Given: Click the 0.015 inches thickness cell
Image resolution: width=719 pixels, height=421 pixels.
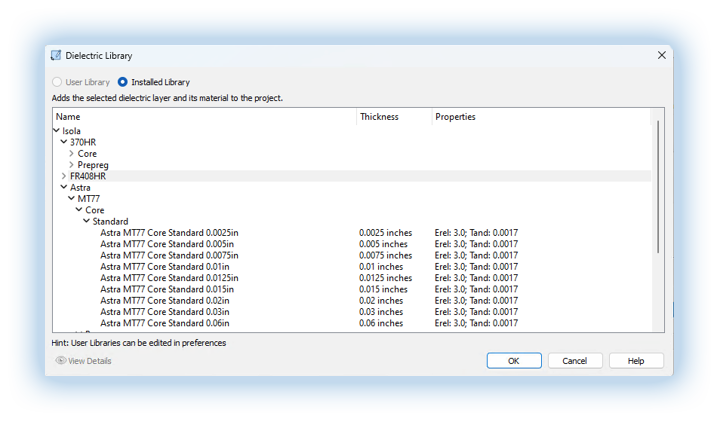Looking at the screenshot, I should [x=383, y=289].
